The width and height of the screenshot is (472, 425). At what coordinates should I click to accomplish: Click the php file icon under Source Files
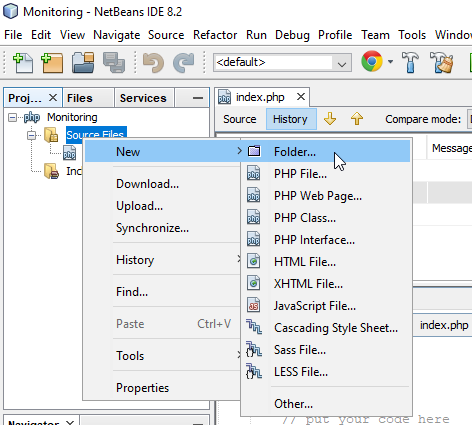(x=69, y=153)
